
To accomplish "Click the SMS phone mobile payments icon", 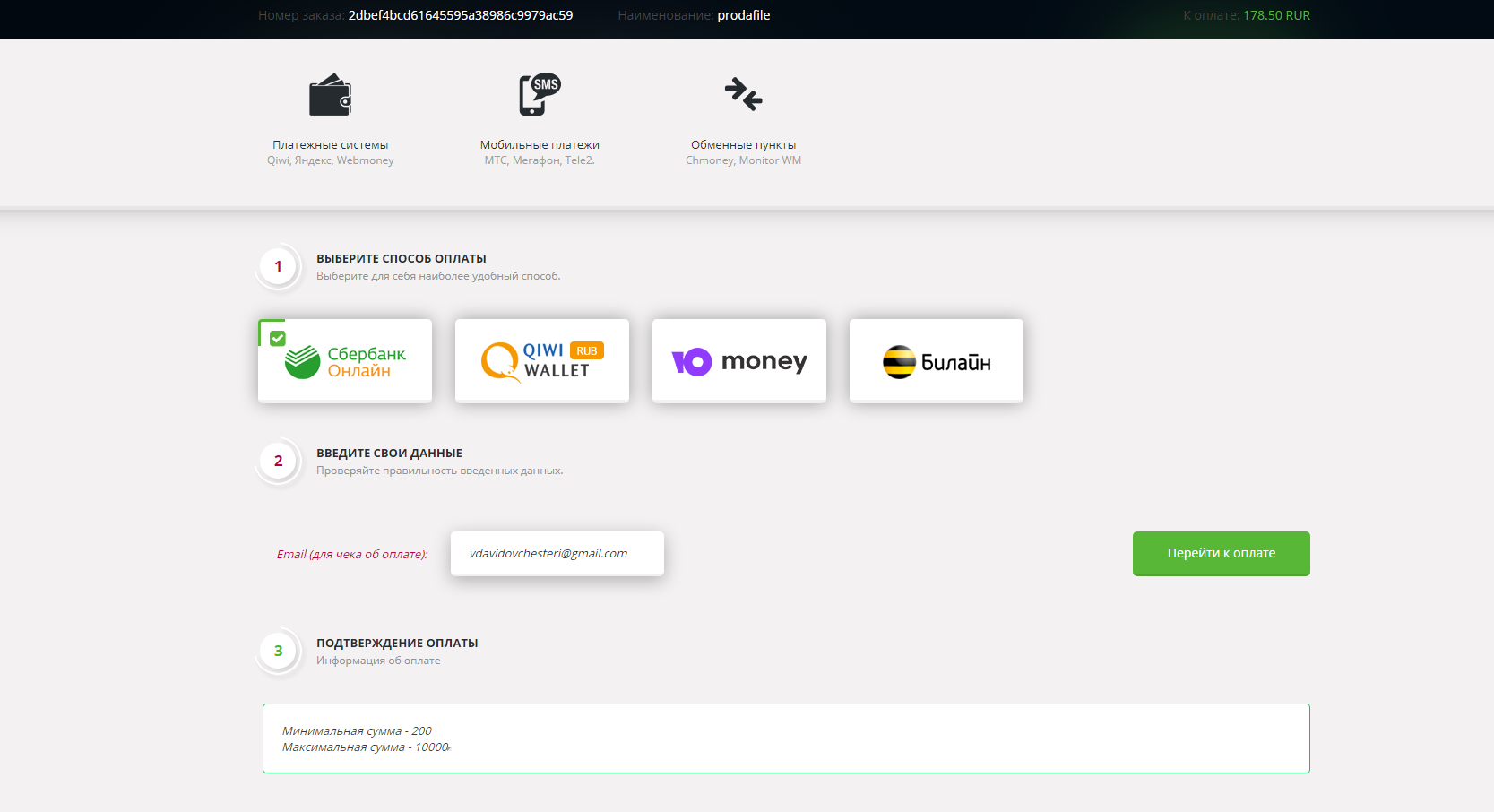I will tap(540, 94).
